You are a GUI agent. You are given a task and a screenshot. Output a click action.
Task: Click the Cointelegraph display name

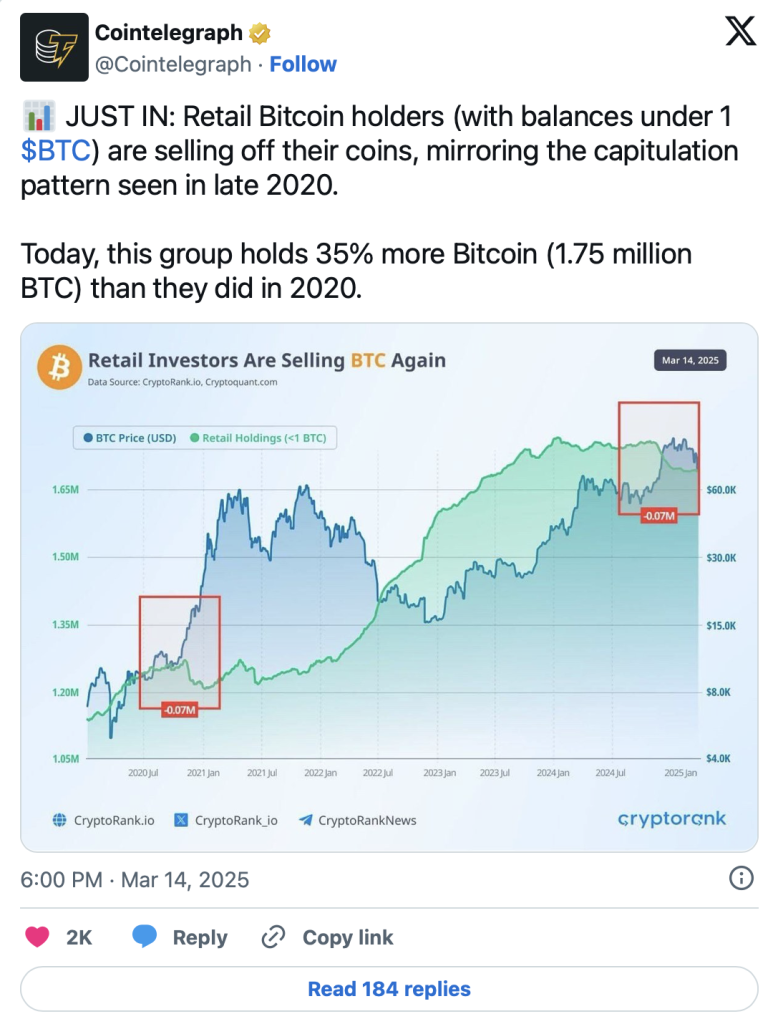(x=168, y=33)
